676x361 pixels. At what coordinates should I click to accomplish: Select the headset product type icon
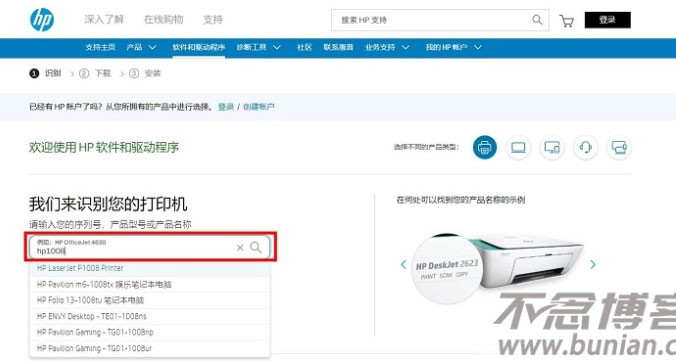pyautogui.click(x=585, y=148)
